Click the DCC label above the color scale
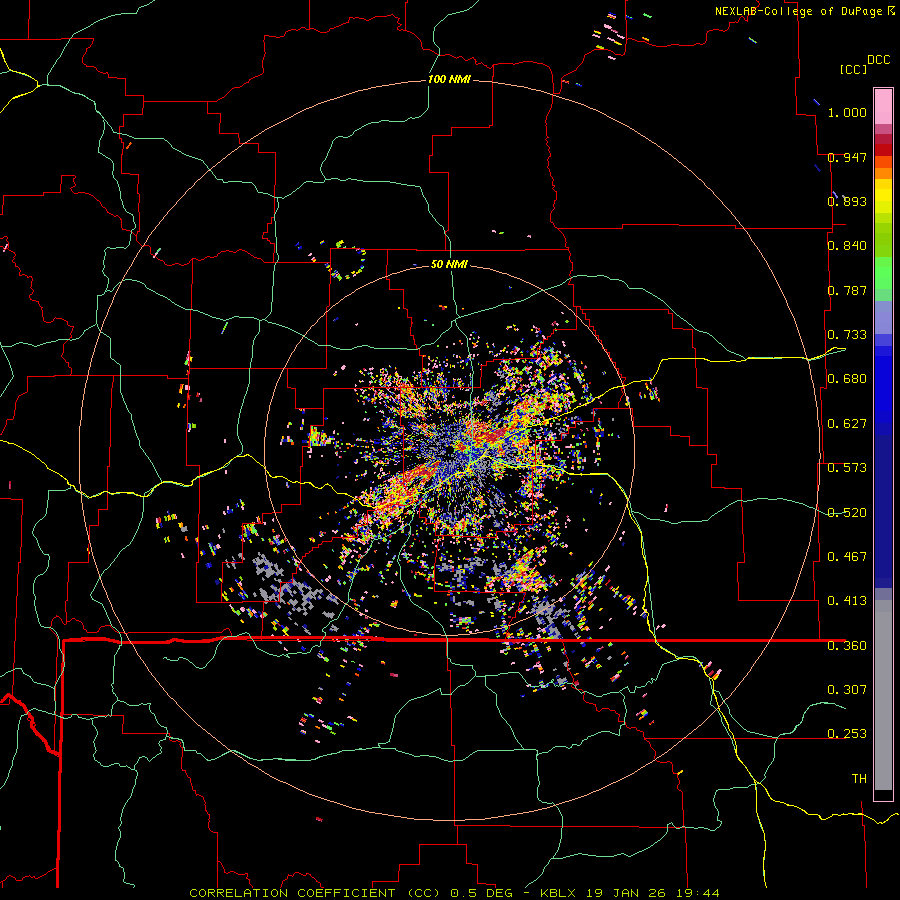This screenshot has height=900, width=900. tap(879, 60)
